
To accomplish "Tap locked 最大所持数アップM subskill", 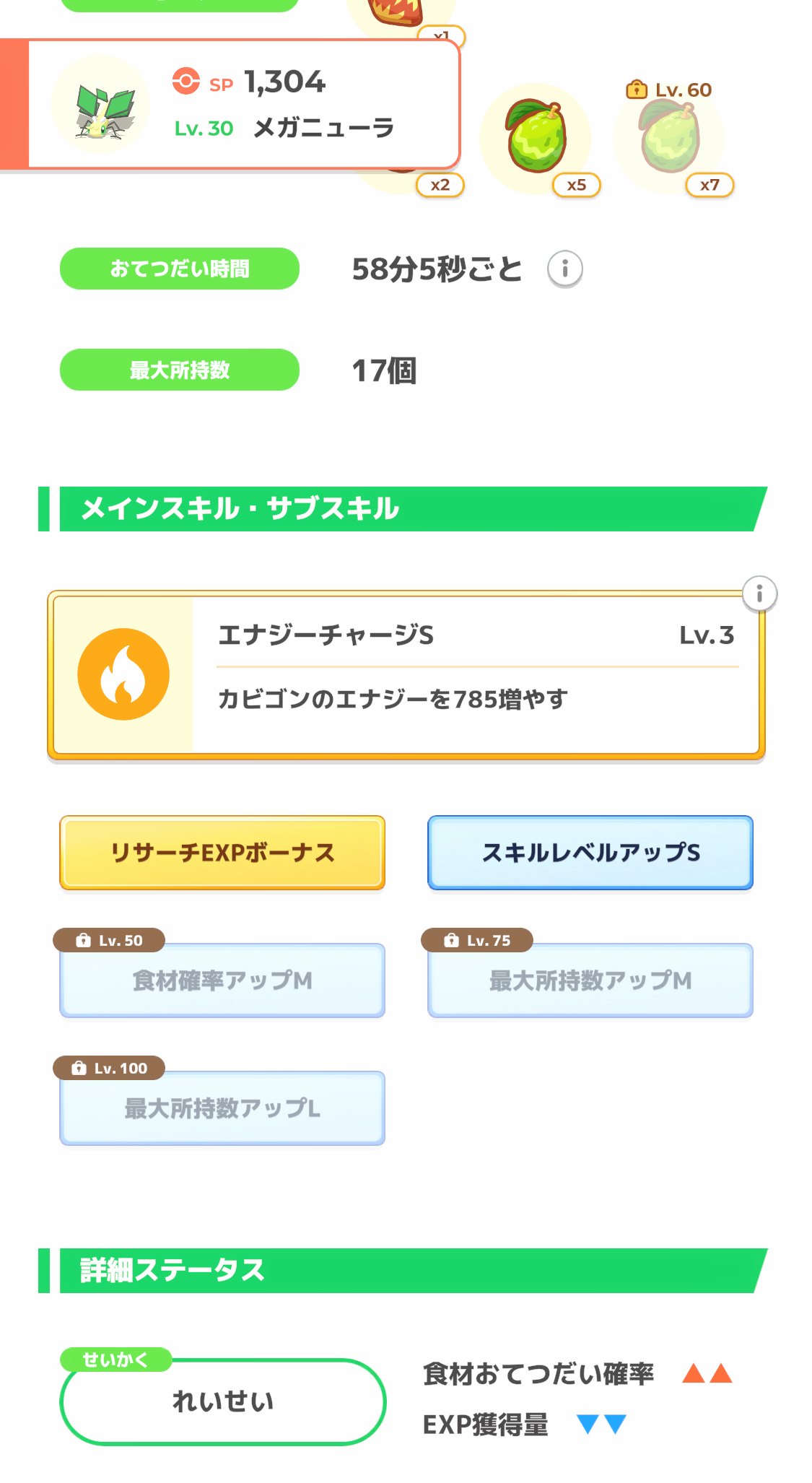I will [x=590, y=981].
